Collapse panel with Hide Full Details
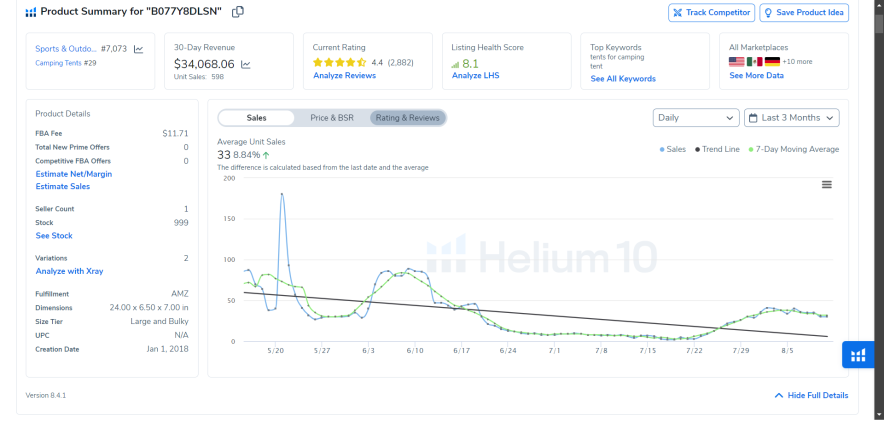This screenshot has width=884, height=423. coord(811,395)
